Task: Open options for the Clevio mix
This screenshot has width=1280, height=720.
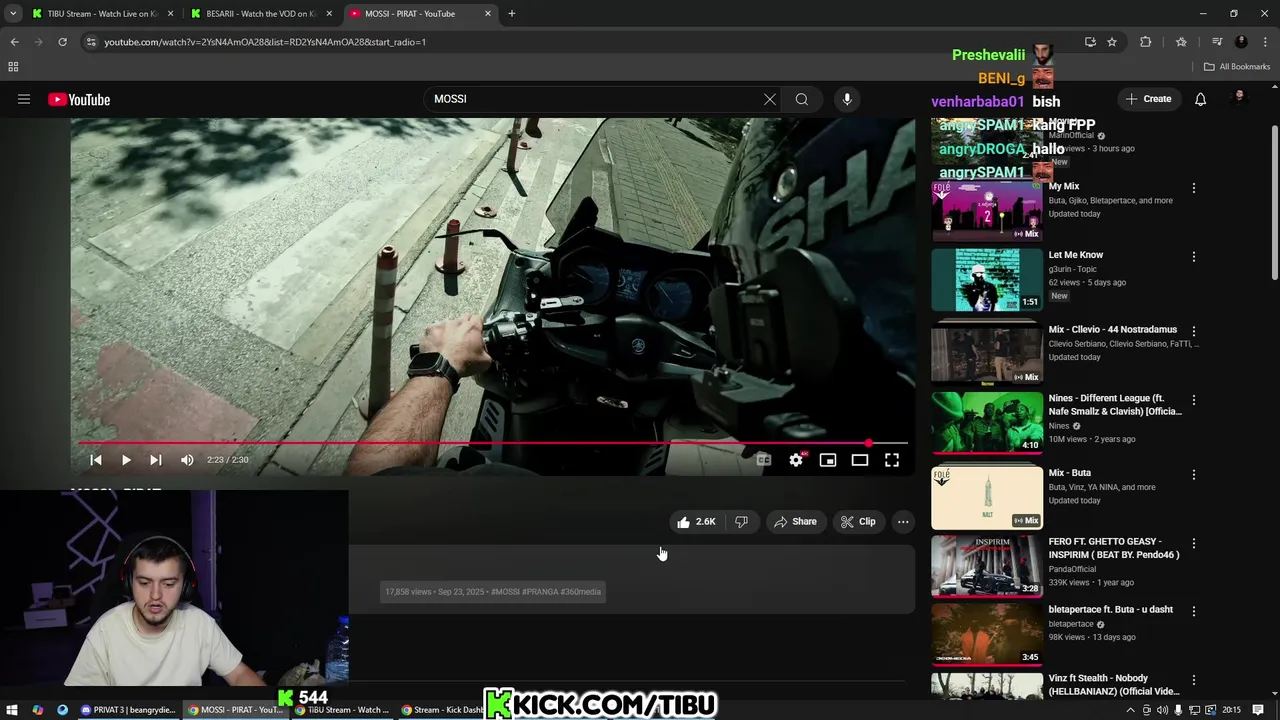Action: coord(1193,331)
